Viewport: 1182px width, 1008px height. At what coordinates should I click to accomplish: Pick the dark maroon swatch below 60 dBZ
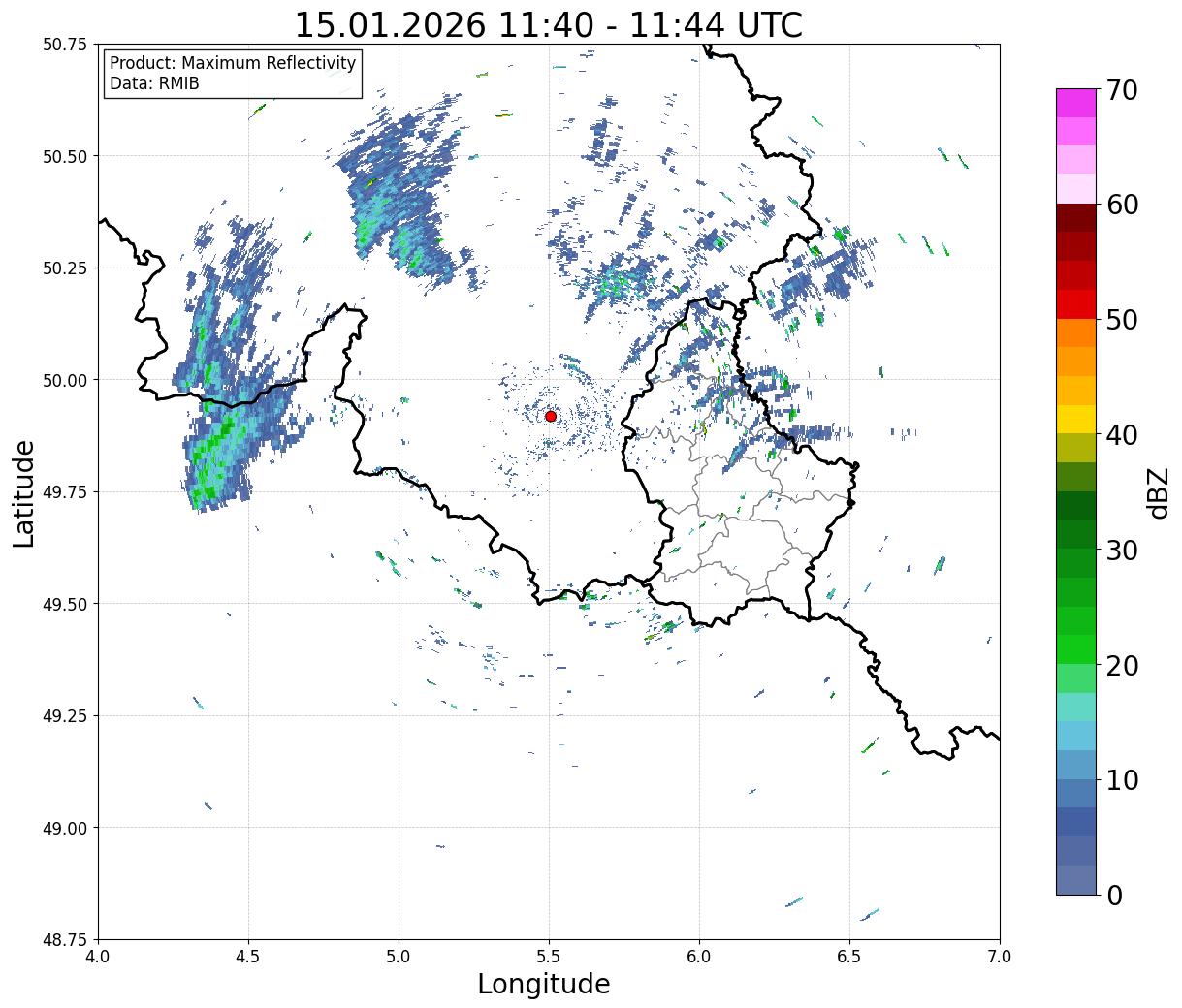pos(1076,218)
